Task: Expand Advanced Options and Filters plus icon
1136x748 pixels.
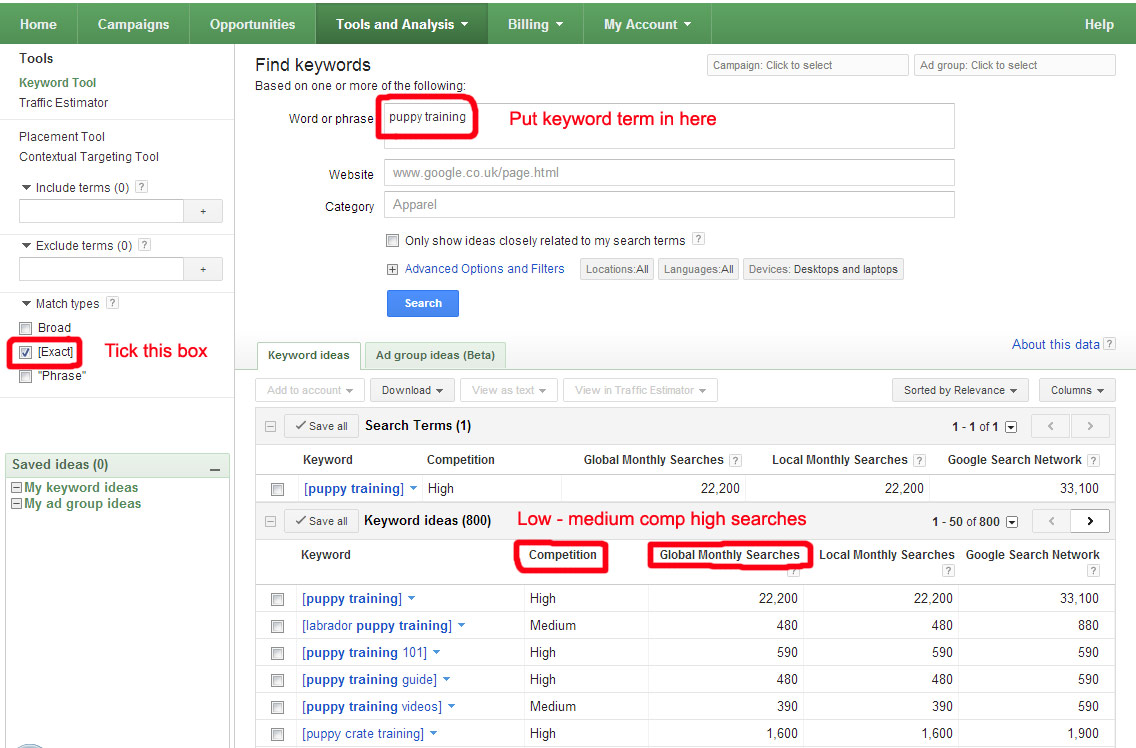Action: pyautogui.click(x=393, y=270)
